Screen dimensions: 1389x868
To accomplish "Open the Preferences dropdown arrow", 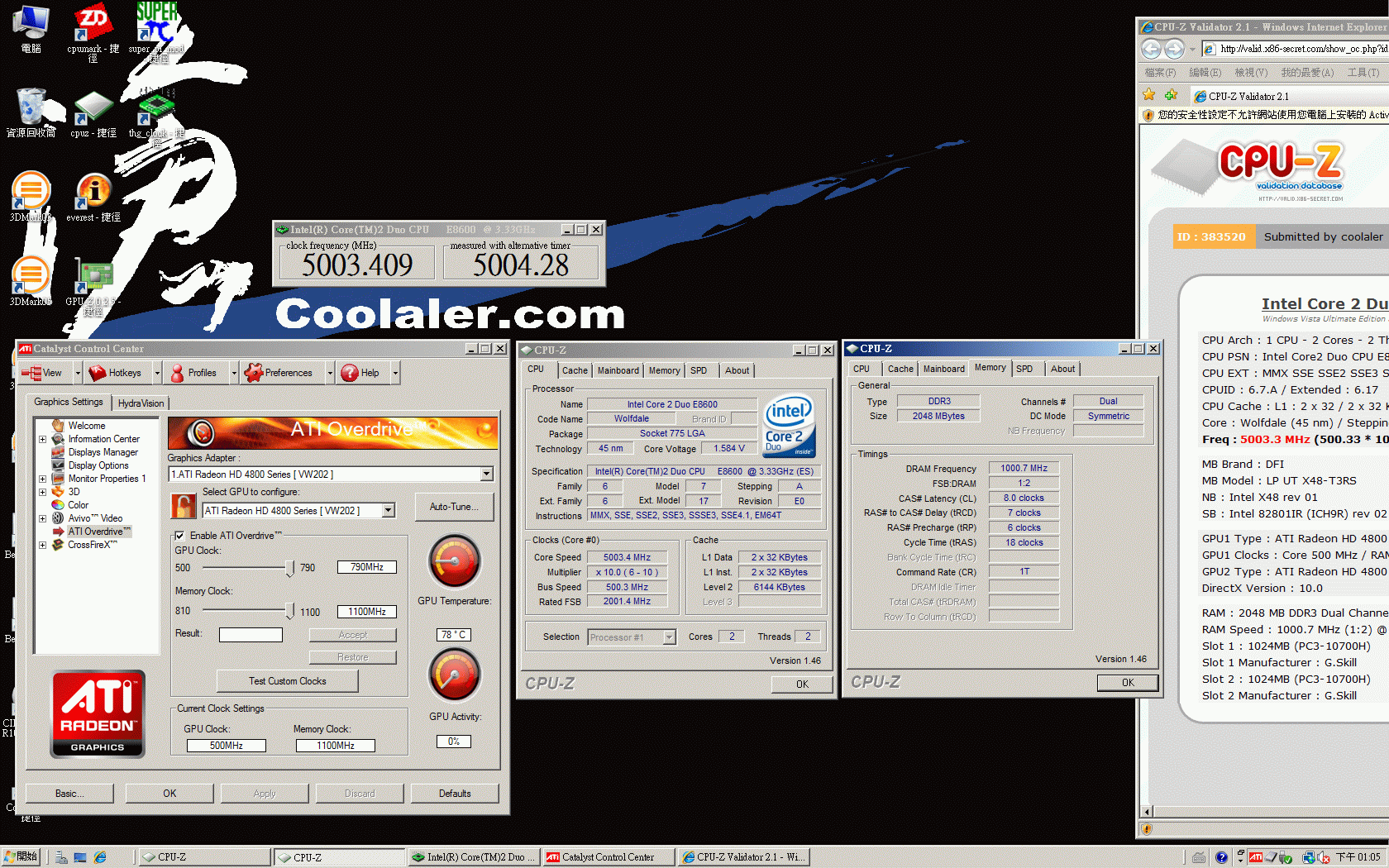I will [329, 373].
